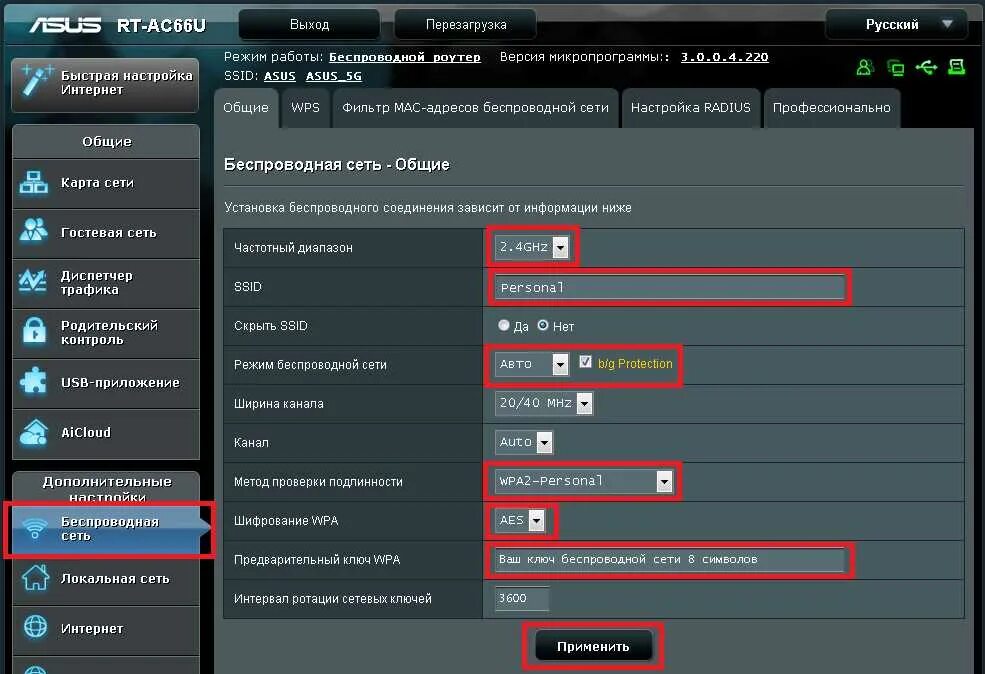Switch to the 'Общие' tab
This screenshot has height=674, width=985.
pyautogui.click(x=246, y=108)
